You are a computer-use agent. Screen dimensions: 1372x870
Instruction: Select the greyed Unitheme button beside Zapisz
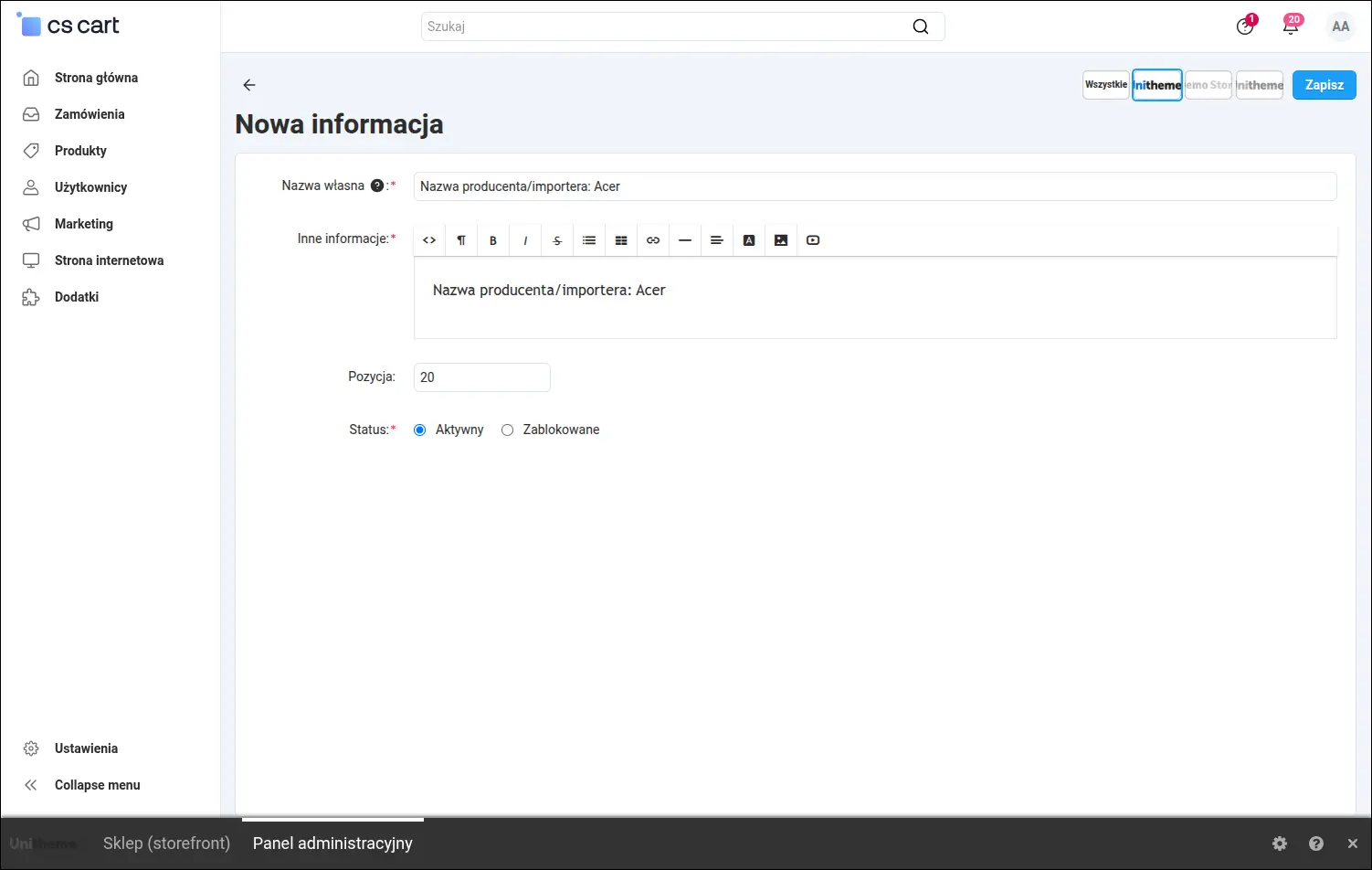pyautogui.click(x=1260, y=85)
